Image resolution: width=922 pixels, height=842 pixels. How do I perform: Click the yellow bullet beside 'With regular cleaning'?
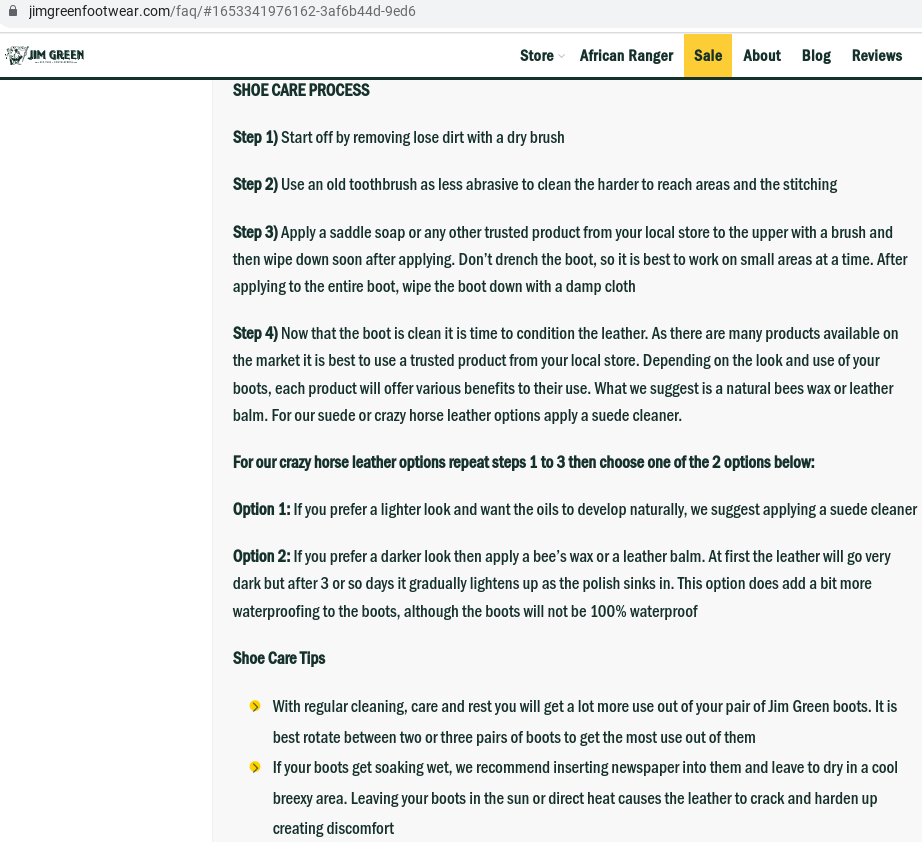(x=255, y=706)
